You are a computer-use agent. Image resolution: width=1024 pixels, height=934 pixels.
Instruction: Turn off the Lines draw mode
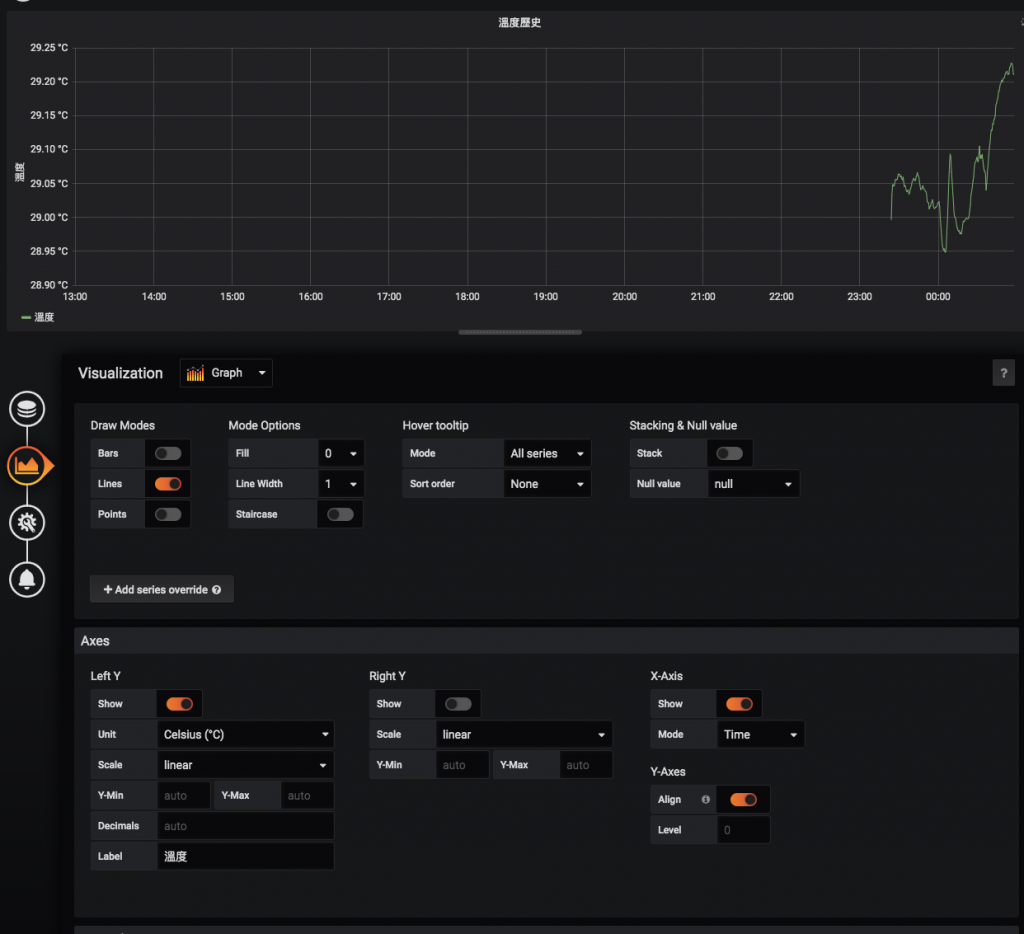coord(168,484)
